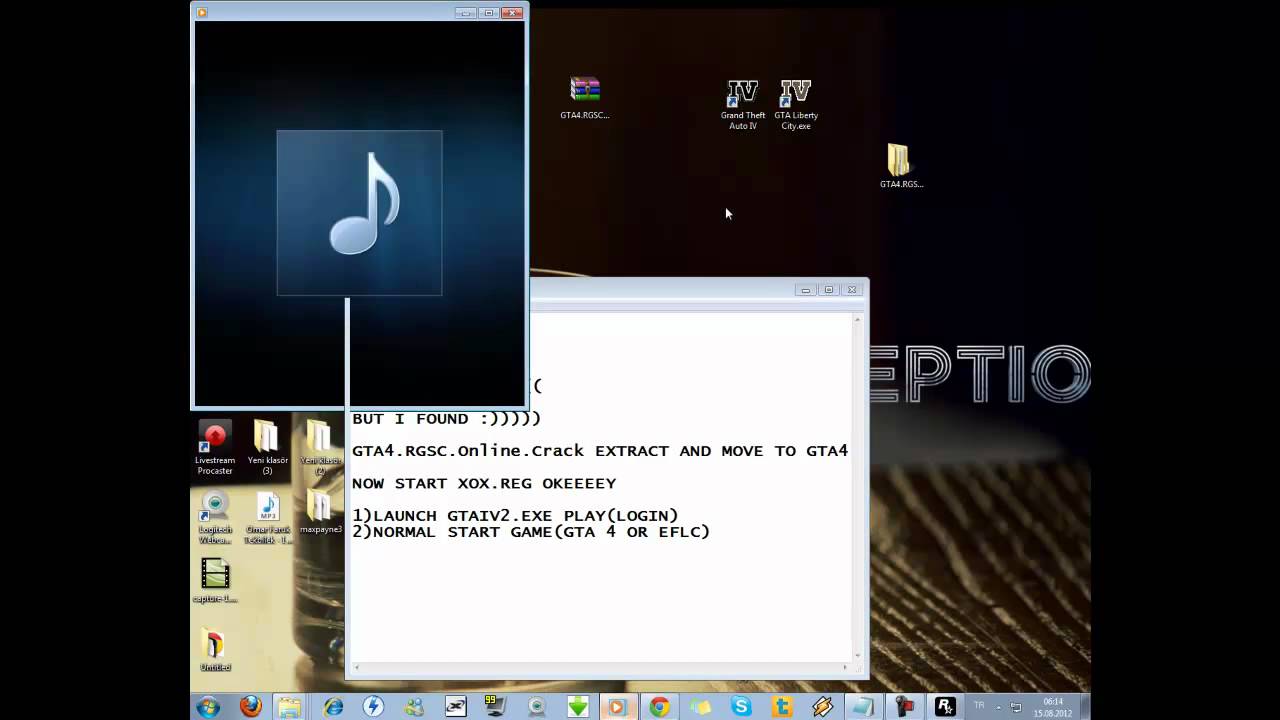Launch Internet Explorer from the taskbar
Viewport: 1280px width, 720px height.
coord(333,707)
